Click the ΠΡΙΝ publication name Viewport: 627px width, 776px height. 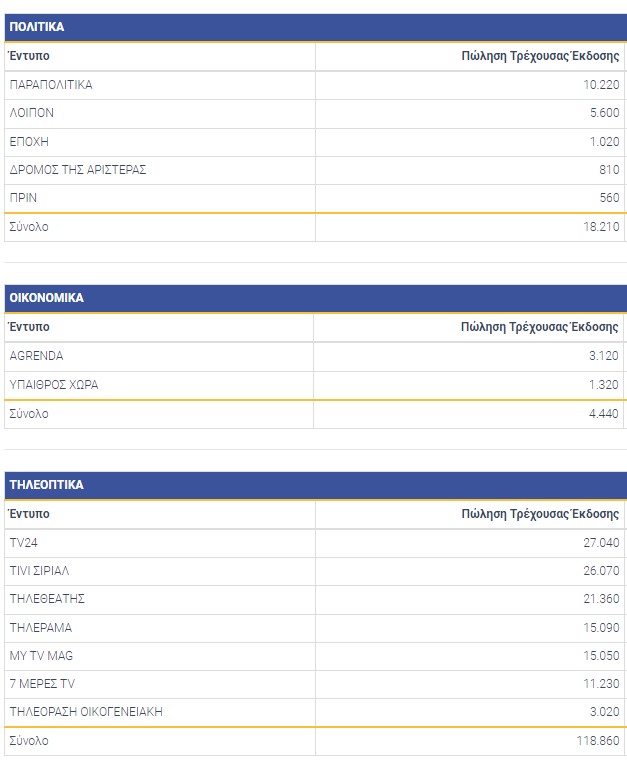point(23,198)
